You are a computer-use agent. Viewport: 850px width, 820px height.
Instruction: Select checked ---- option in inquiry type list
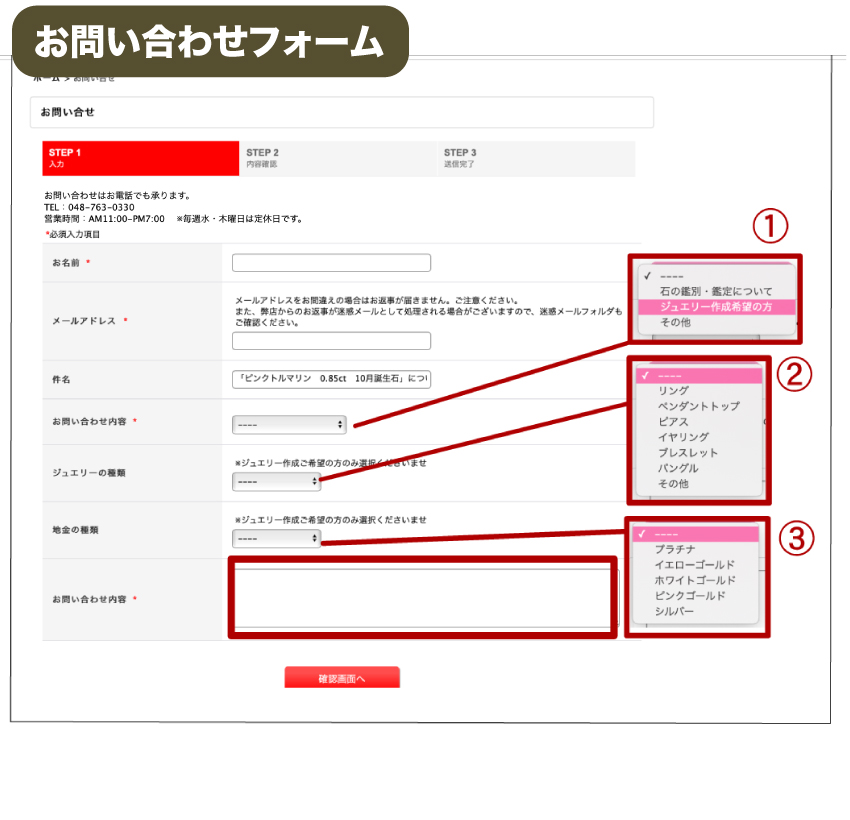click(x=716, y=276)
